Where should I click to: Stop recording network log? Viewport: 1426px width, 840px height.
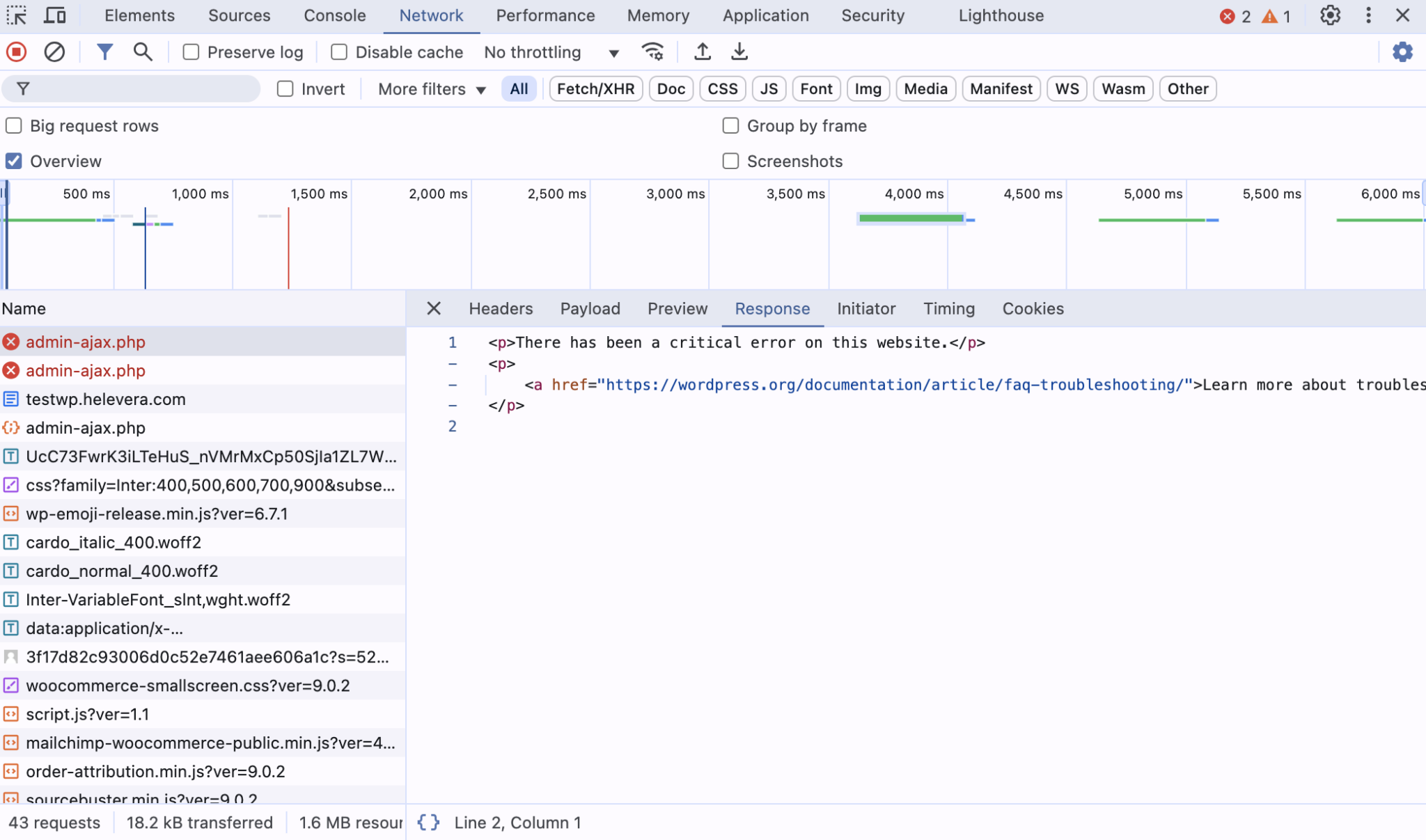point(15,51)
